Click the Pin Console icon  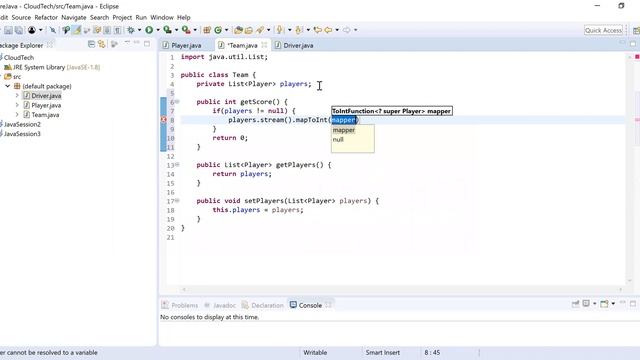576,304
